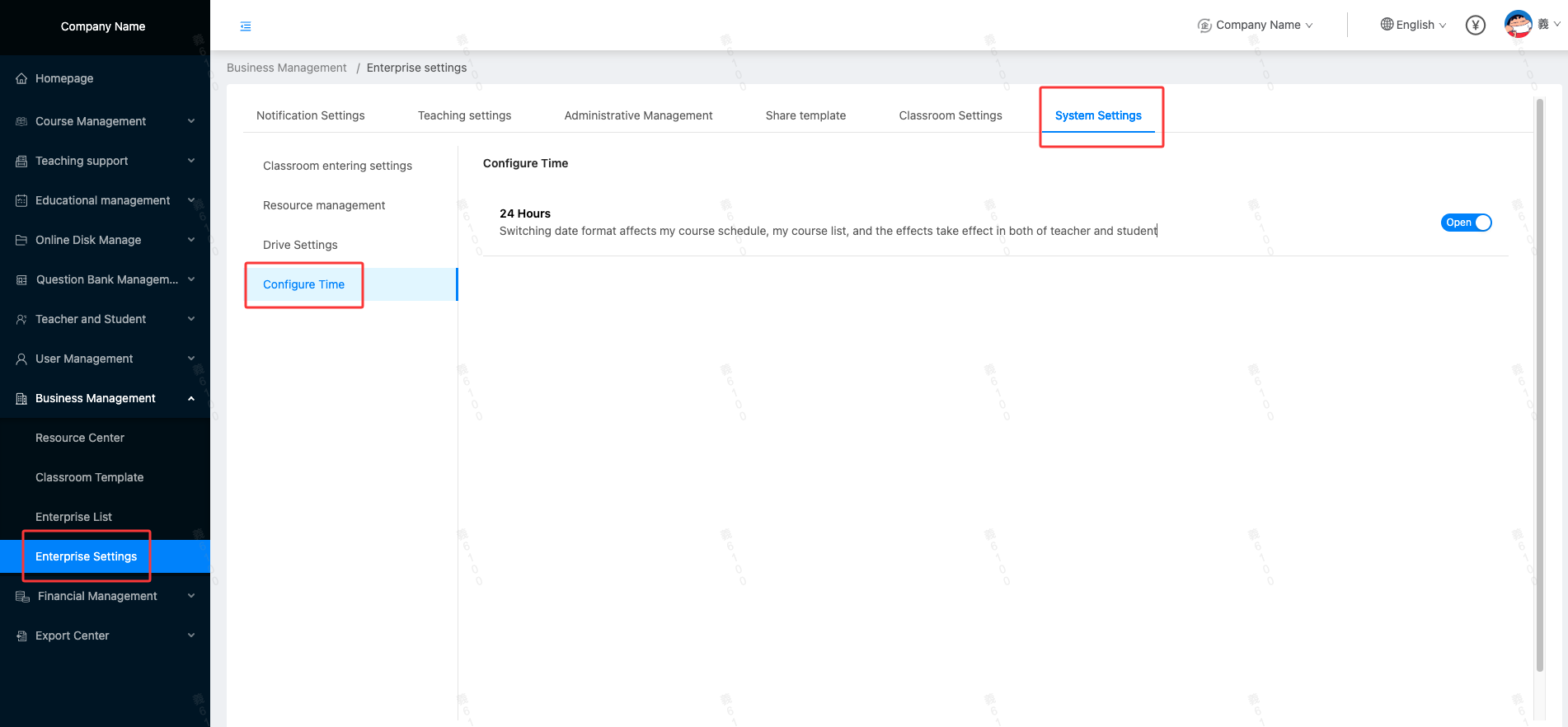This screenshot has height=727, width=1568.
Task: Select the System Settings tab
Action: 1098,115
